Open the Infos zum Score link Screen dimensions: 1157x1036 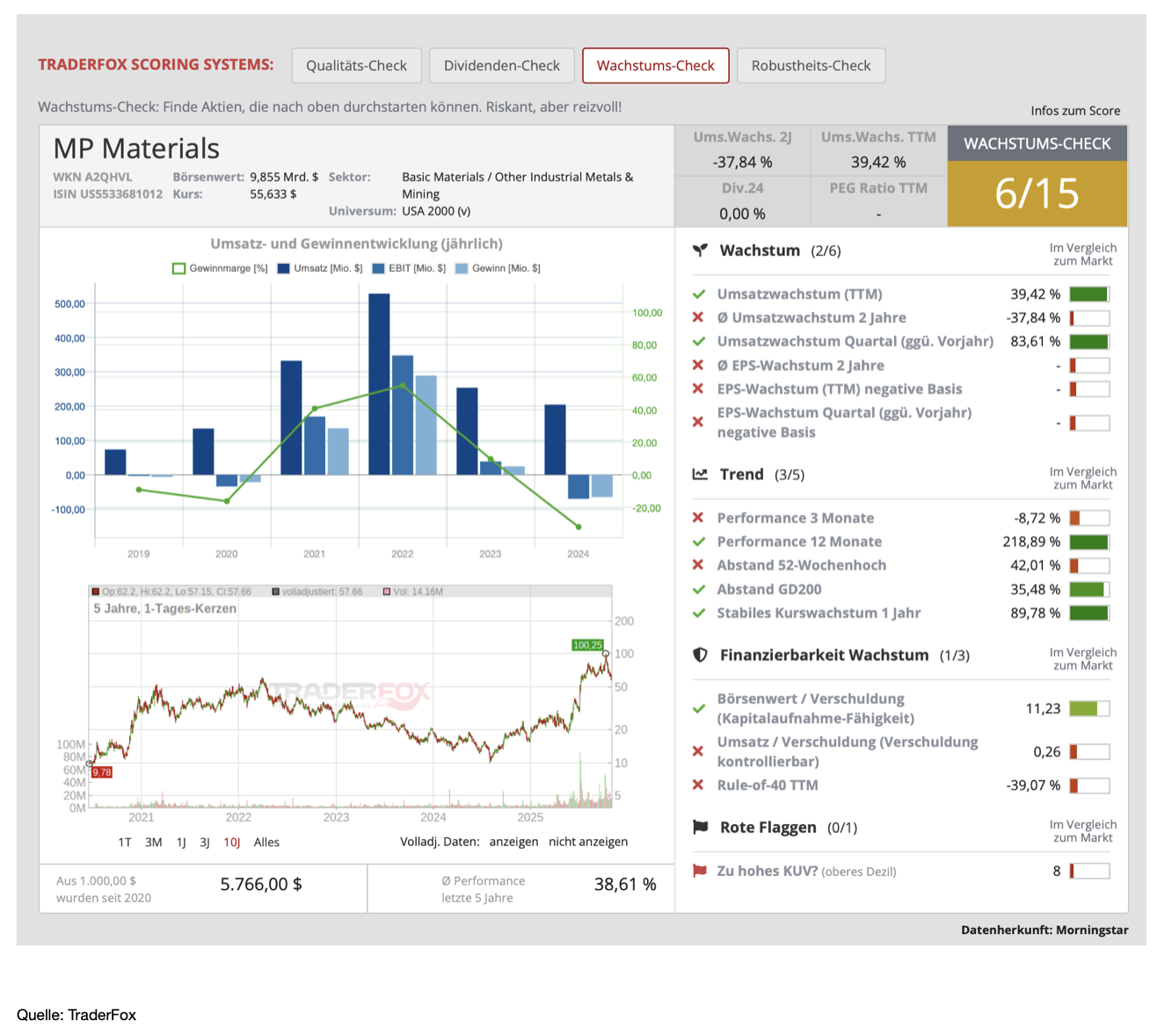tap(1074, 111)
